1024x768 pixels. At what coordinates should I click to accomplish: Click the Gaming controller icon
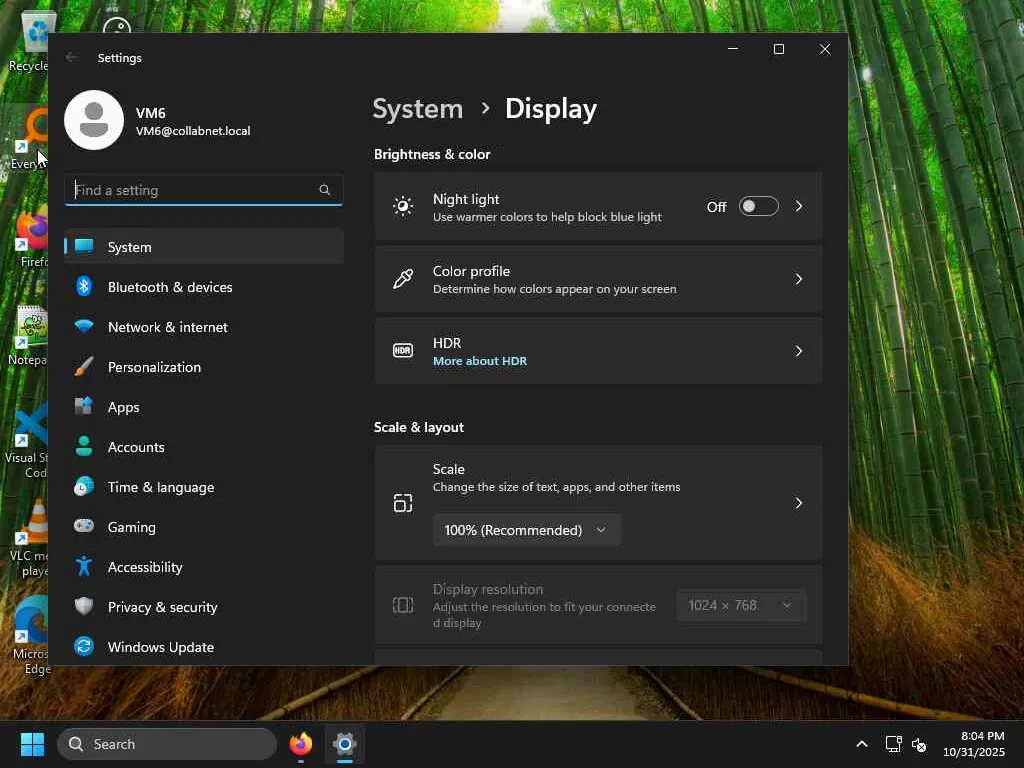(84, 527)
